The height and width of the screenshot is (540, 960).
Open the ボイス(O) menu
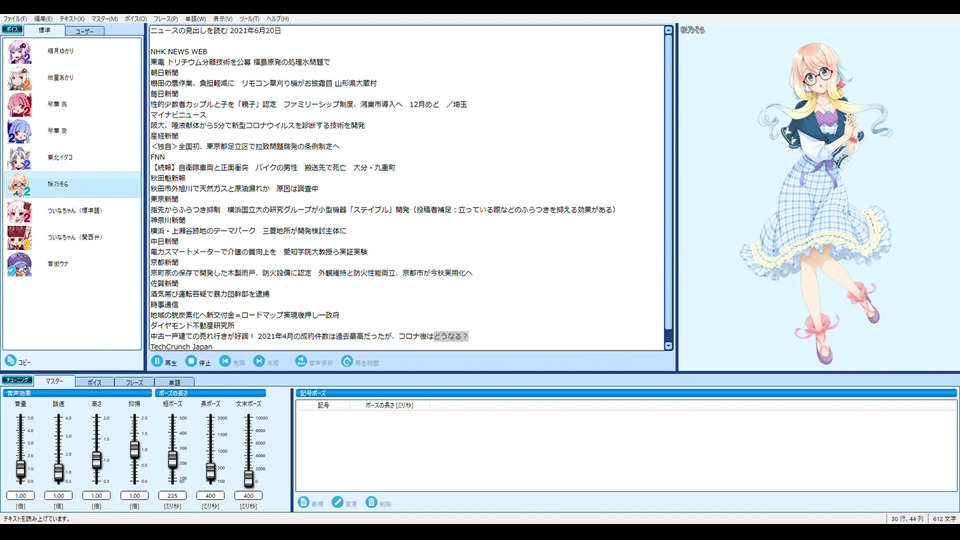click(x=136, y=19)
